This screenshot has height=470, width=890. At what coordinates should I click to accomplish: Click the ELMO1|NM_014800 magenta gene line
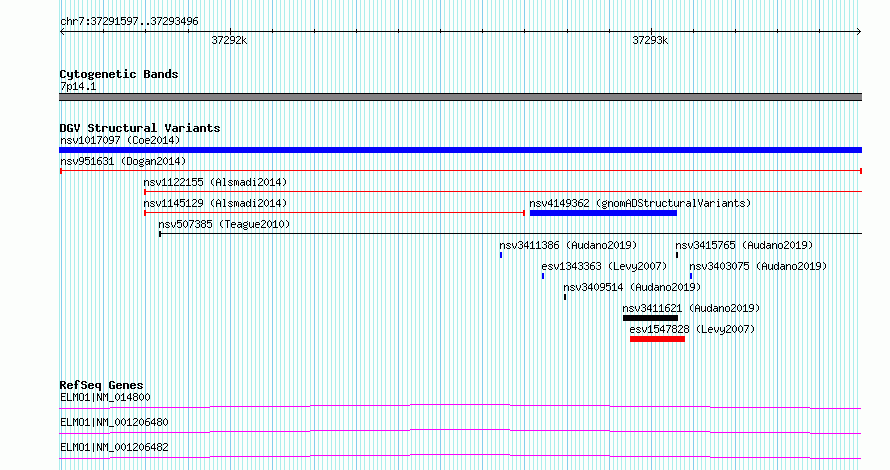460,406
